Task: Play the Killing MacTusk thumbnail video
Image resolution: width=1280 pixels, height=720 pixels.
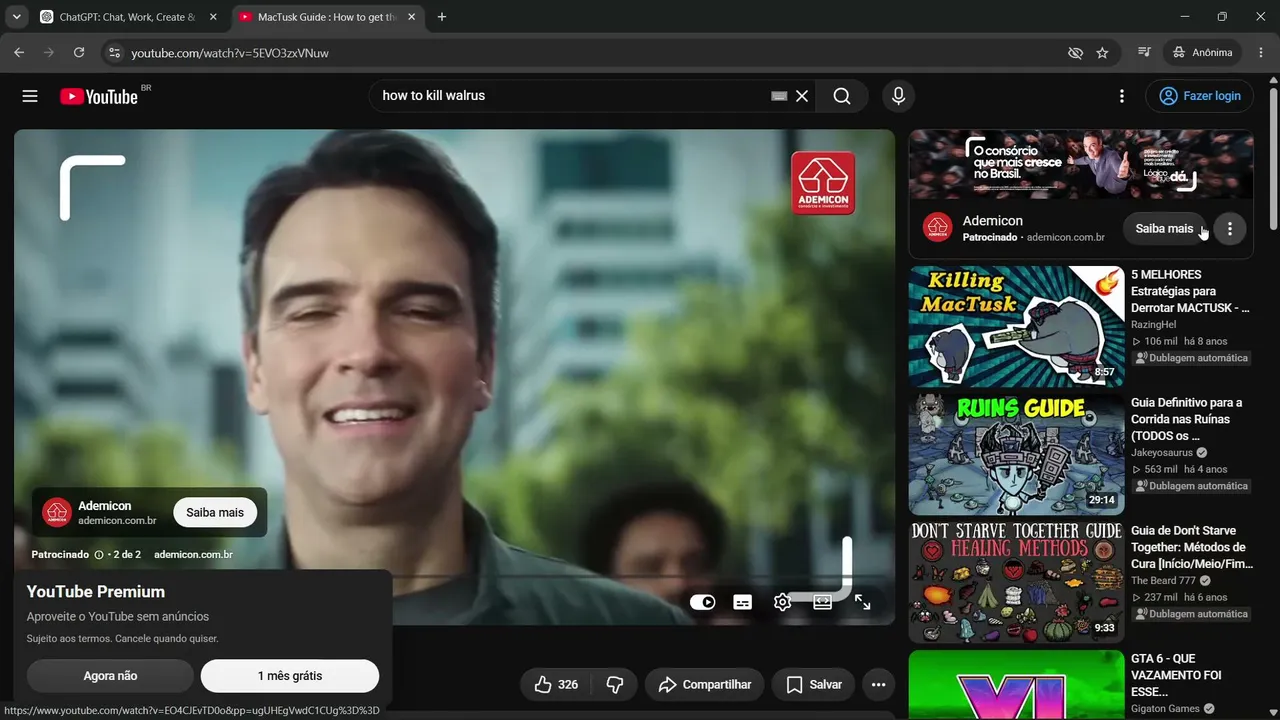Action: pyautogui.click(x=1017, y=326)
